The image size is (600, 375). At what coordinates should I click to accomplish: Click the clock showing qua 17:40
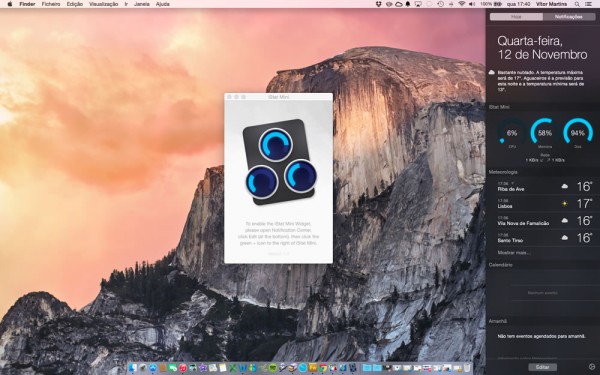pos(518,4)
